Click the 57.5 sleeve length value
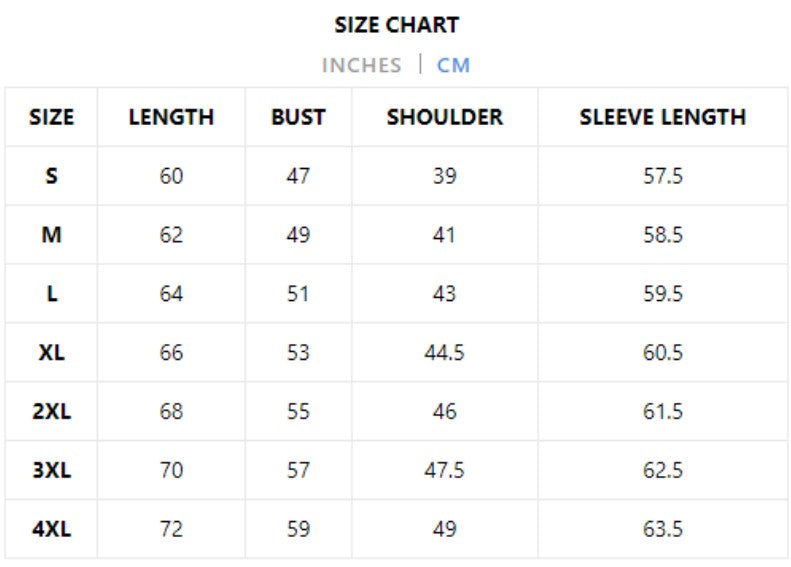Image resolution: width=791 pixels, height=567 pixels. (662, 176)
